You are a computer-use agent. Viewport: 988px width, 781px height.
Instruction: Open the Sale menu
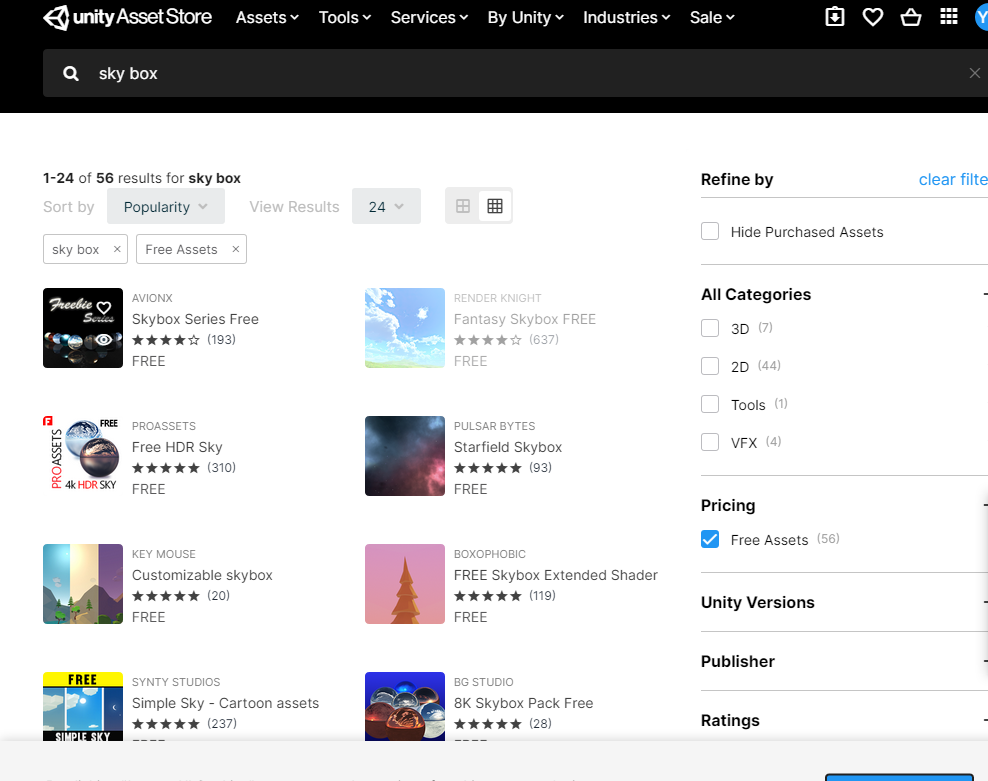point(712,18)
